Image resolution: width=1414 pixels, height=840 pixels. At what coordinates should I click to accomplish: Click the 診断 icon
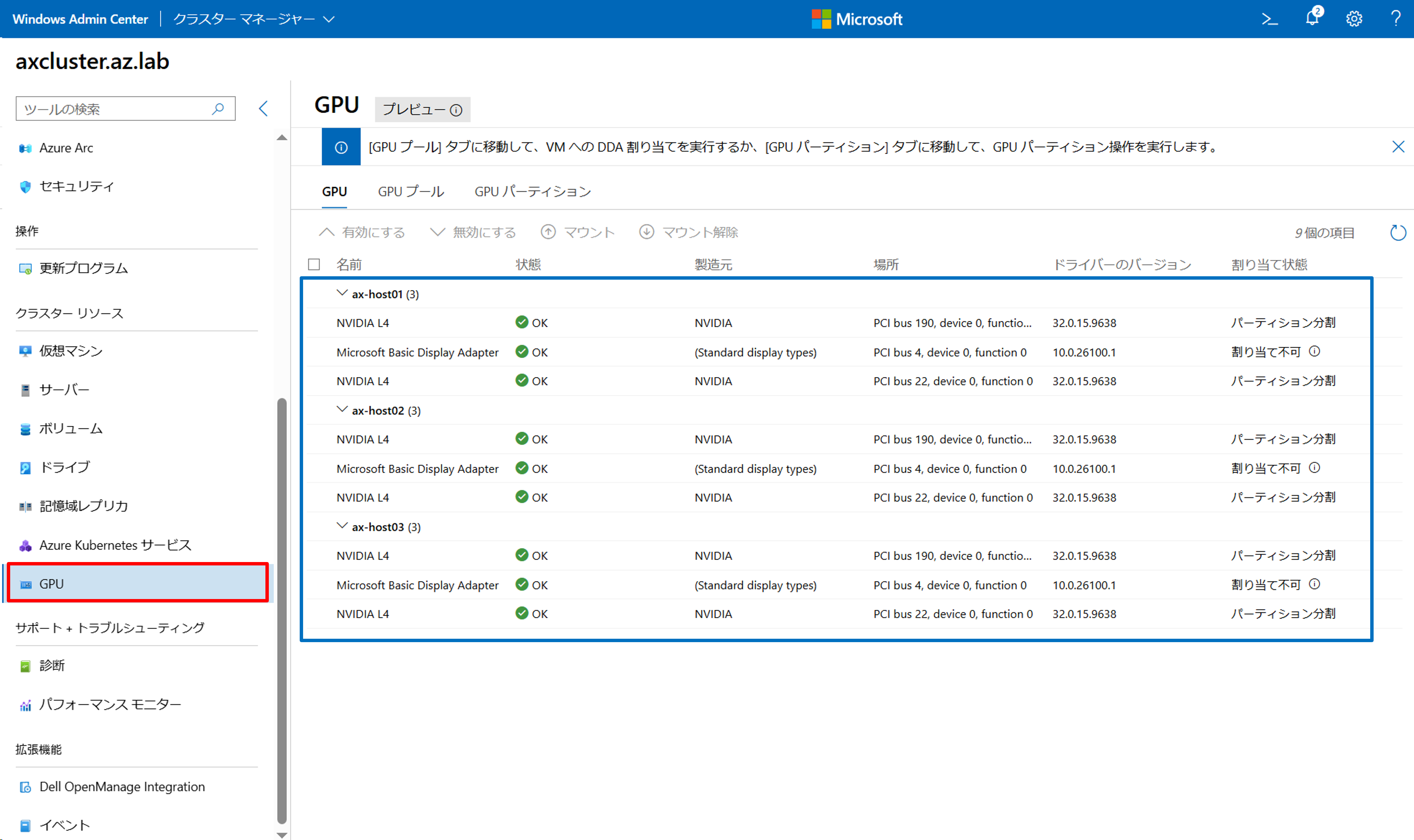[x=25, y=666]
